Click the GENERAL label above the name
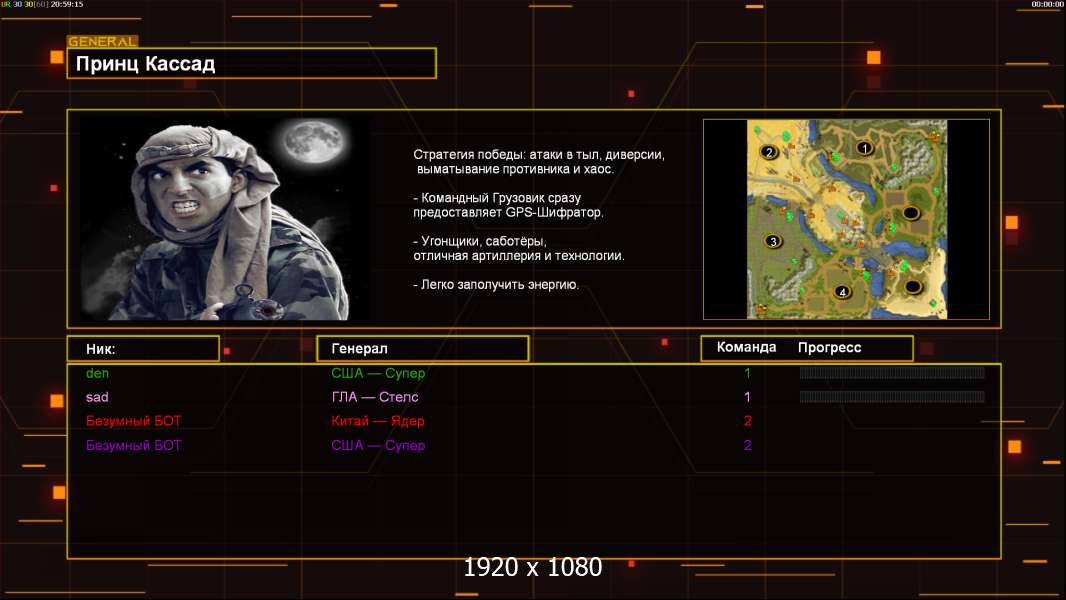 [x=102, y=42]
